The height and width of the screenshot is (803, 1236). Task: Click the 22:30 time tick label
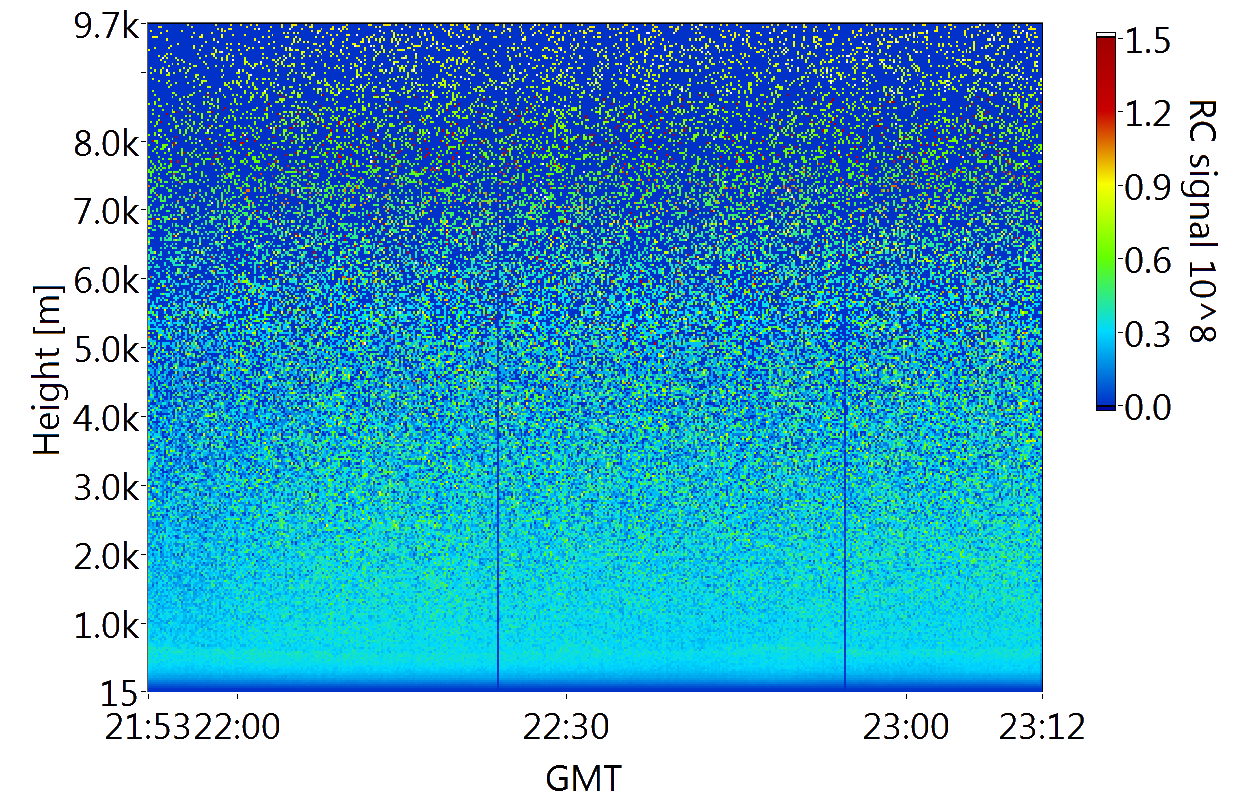click(x=567, y=728)
